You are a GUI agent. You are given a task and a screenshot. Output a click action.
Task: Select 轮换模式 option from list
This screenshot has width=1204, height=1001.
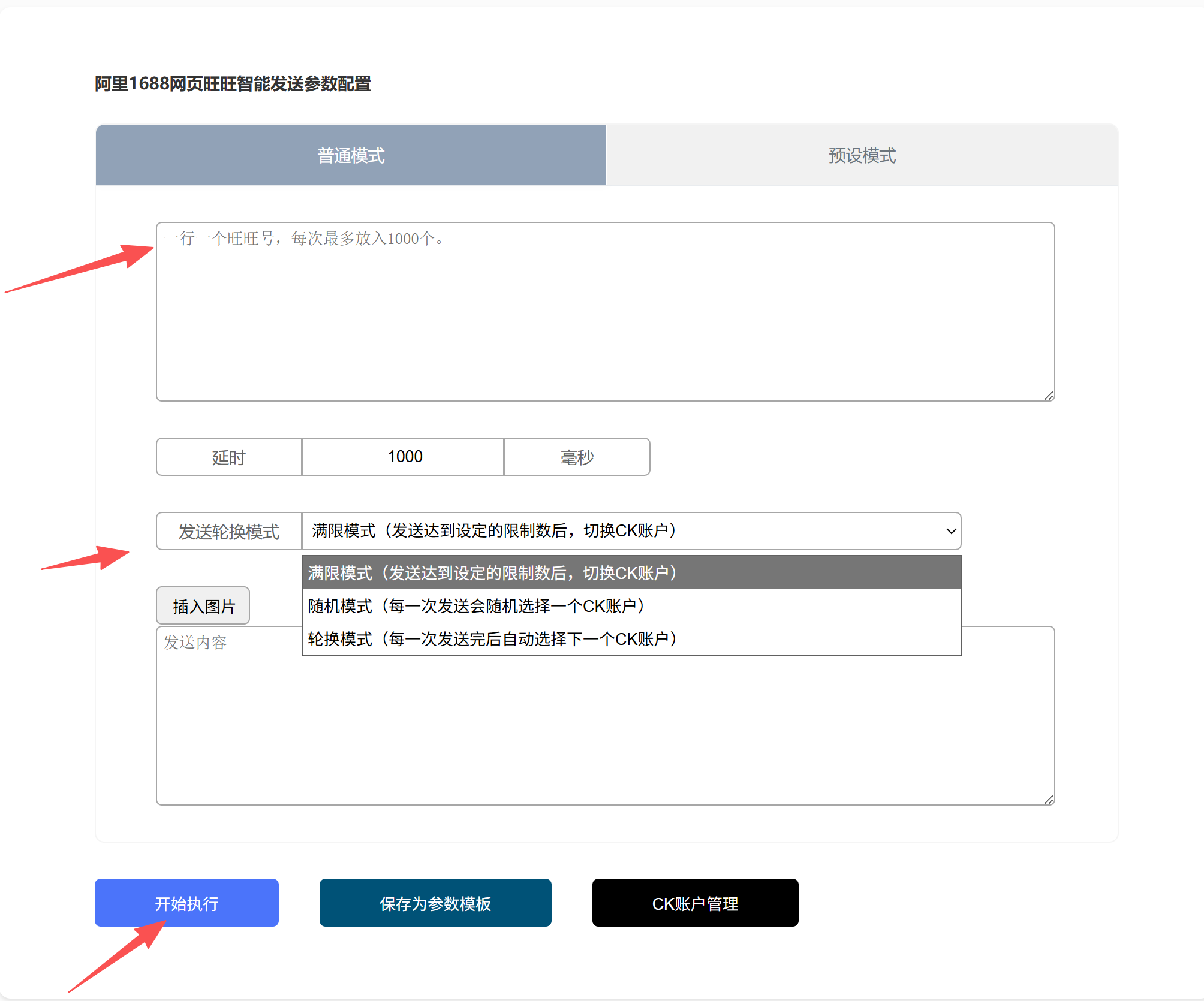coord(631,639)
